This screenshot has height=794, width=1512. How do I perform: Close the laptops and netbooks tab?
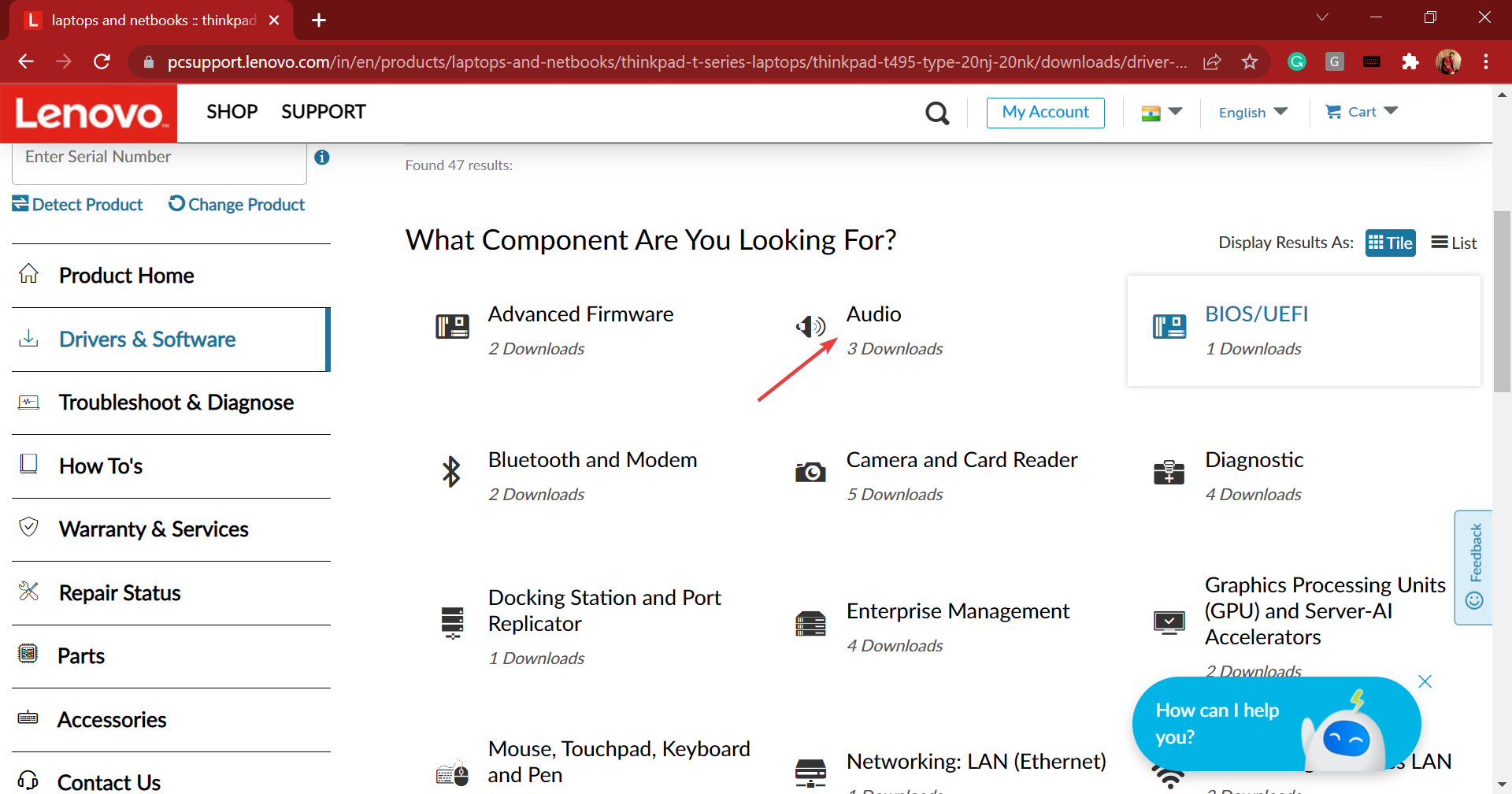coord(274,20)
